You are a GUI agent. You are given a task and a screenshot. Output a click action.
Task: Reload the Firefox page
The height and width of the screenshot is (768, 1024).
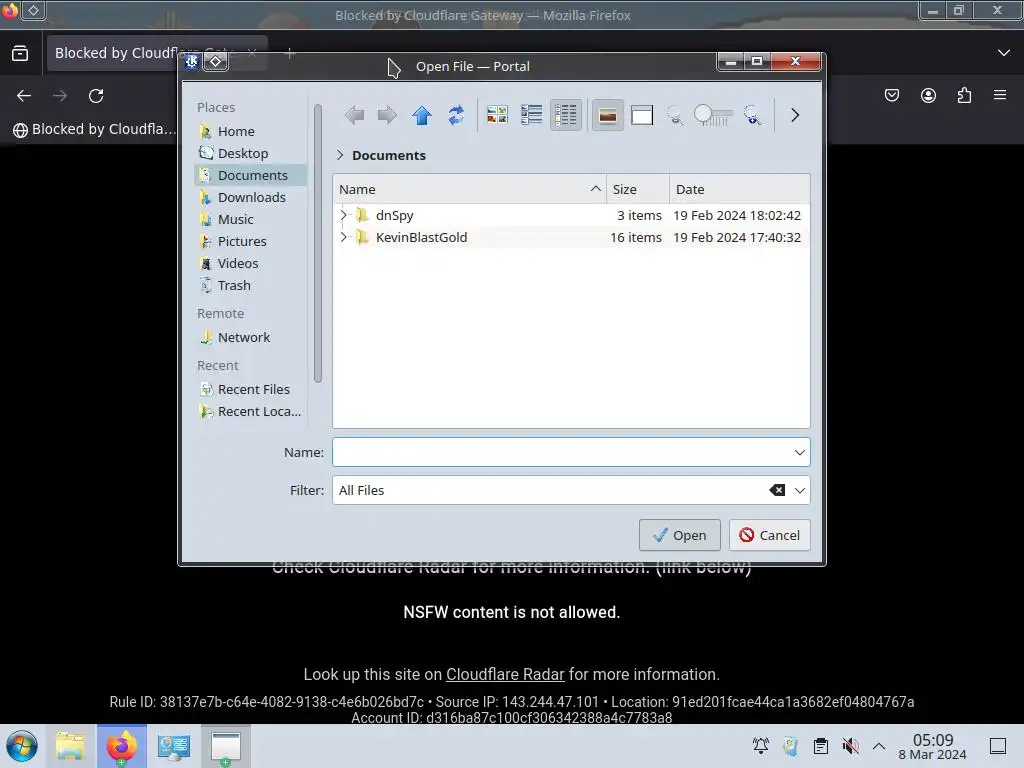(x=96, y=96)
